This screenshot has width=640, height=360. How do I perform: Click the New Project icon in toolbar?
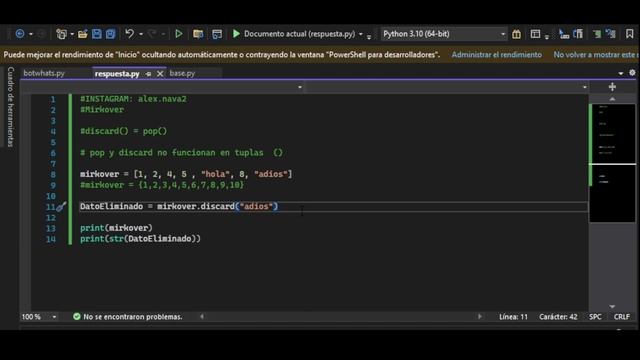pyautogui.click(x=61, y=34)
